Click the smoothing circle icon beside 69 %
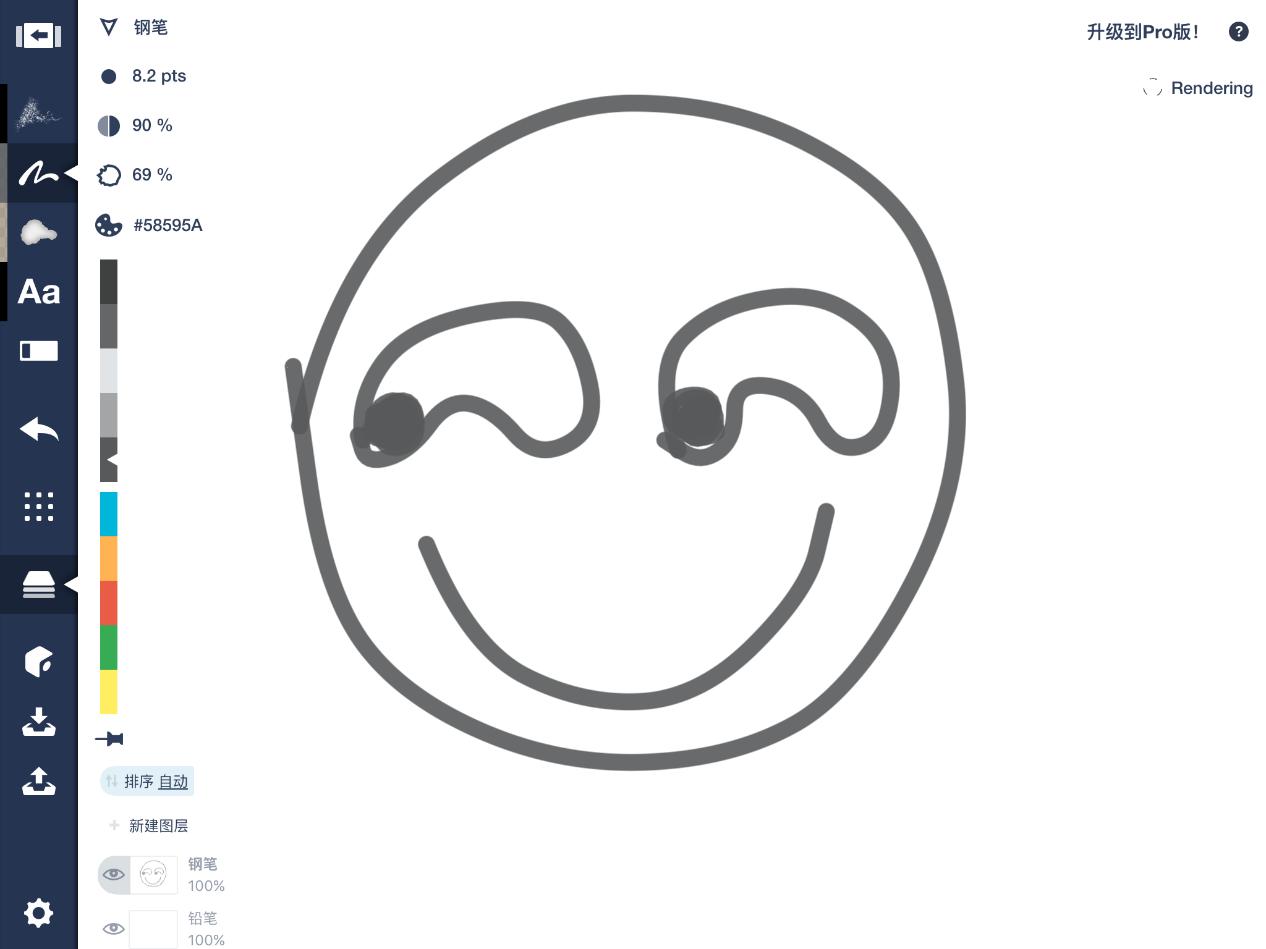The width and height of the screenshot is (1266, 949). coord(109,175)
